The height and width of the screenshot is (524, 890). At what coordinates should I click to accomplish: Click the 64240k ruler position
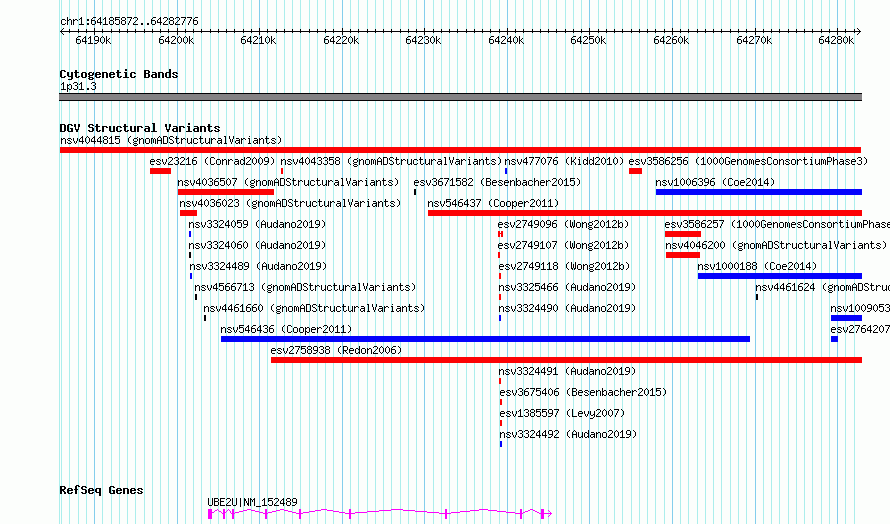[506, 40]
